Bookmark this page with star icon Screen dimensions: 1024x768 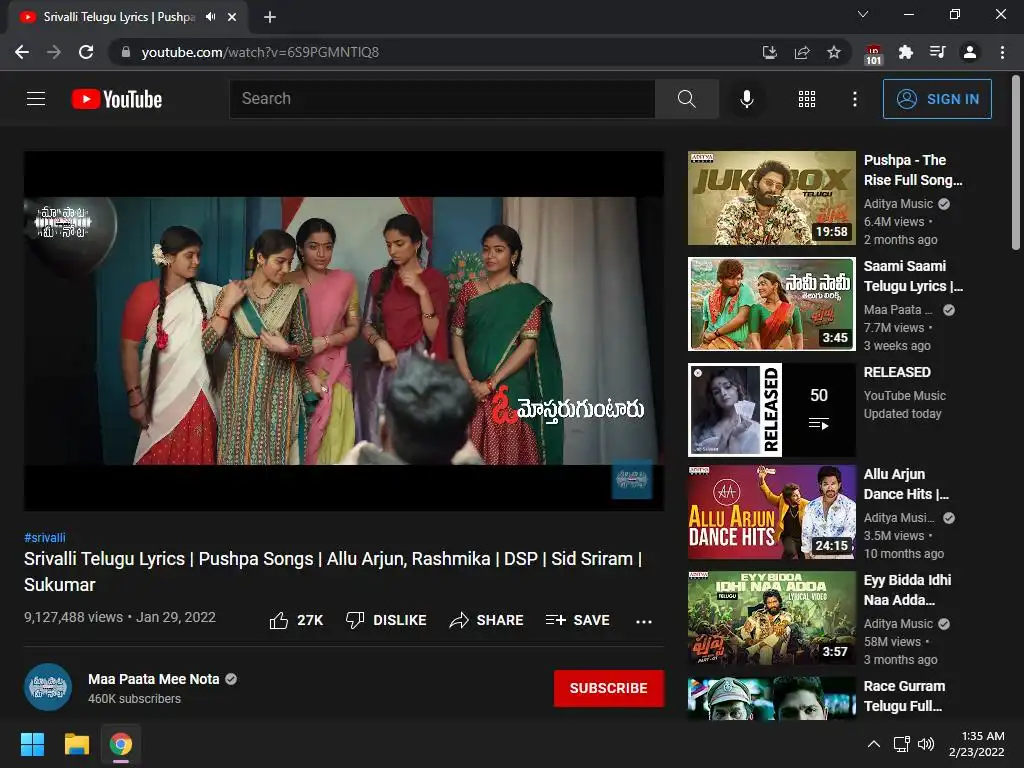[834, 52]
